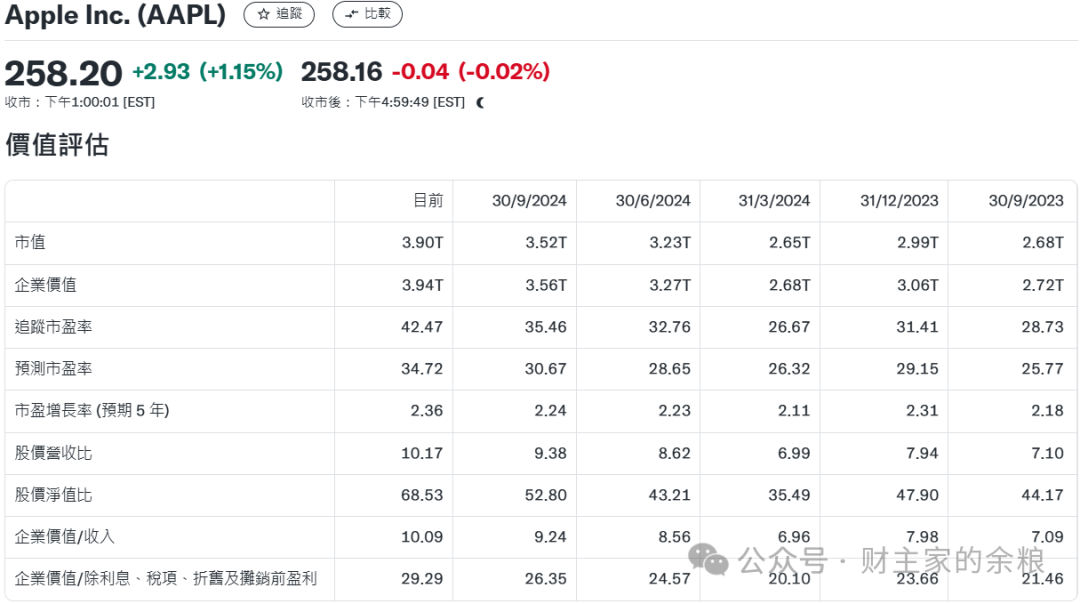The height and width of the screenshot is (604, 1080).
Task: Click the Apple Inc. (AAPL) title
Action: pos(115,14)
